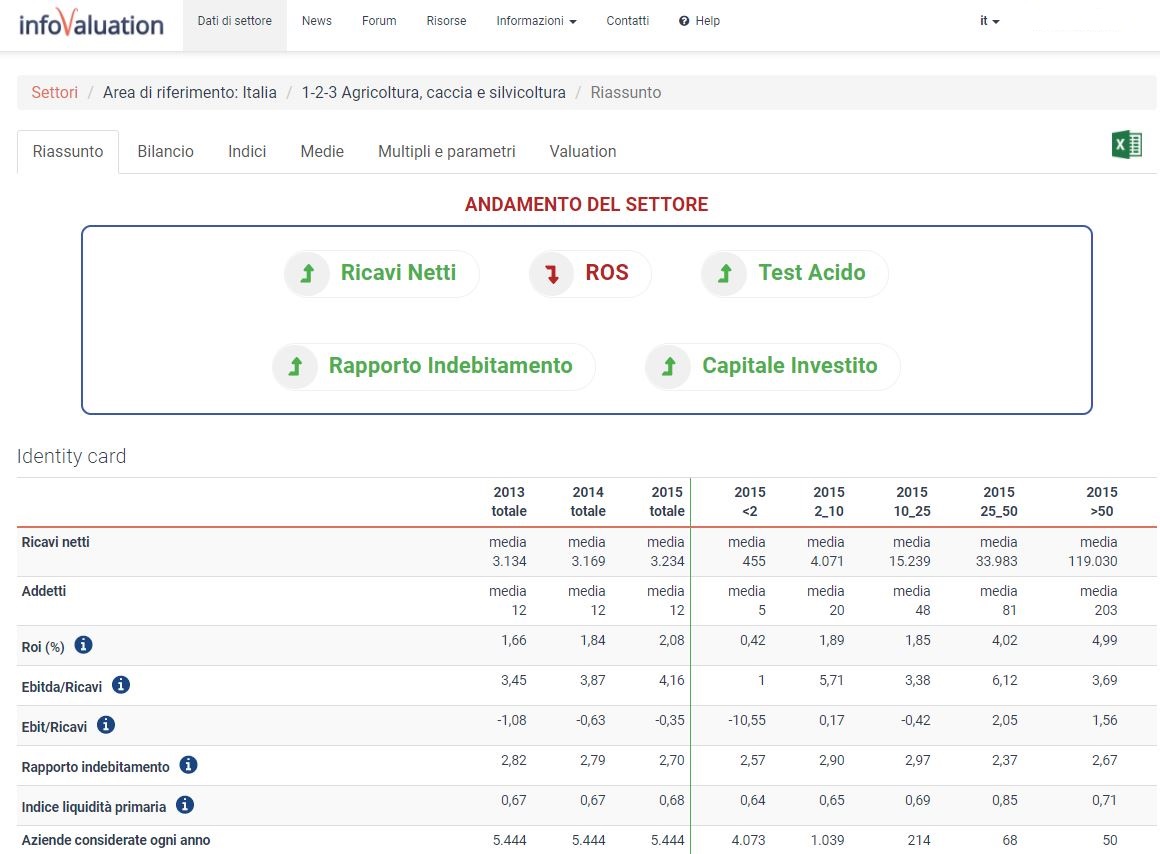Select the Riassunto tab
Image resolution: width=1160 pixels, height=854 pixels.
[68, 152]
